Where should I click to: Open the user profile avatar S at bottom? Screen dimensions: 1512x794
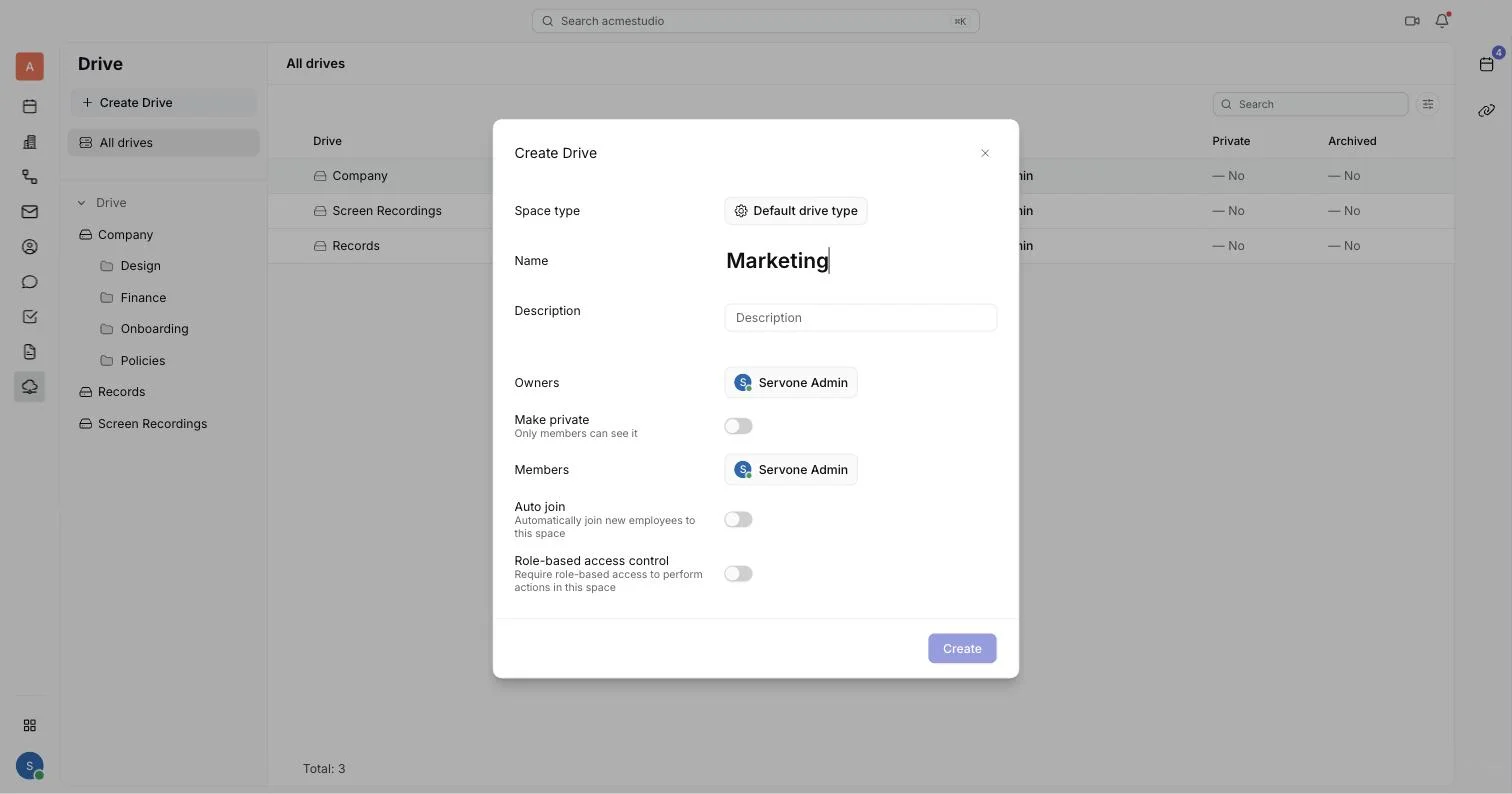click(29, 766)
